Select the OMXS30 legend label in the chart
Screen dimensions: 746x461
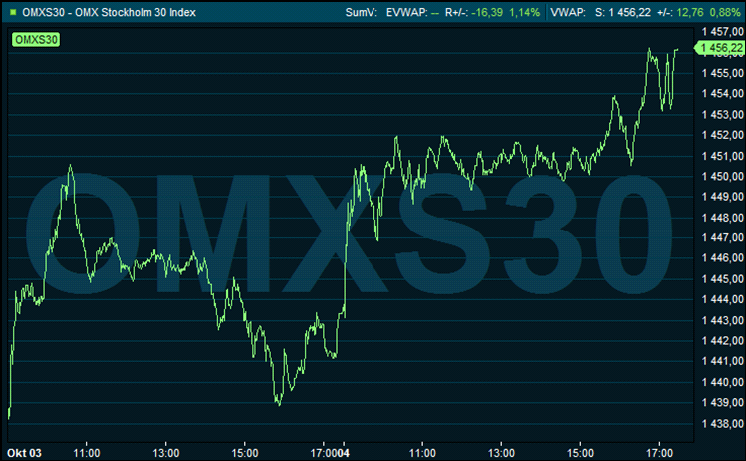pos(37,39)
